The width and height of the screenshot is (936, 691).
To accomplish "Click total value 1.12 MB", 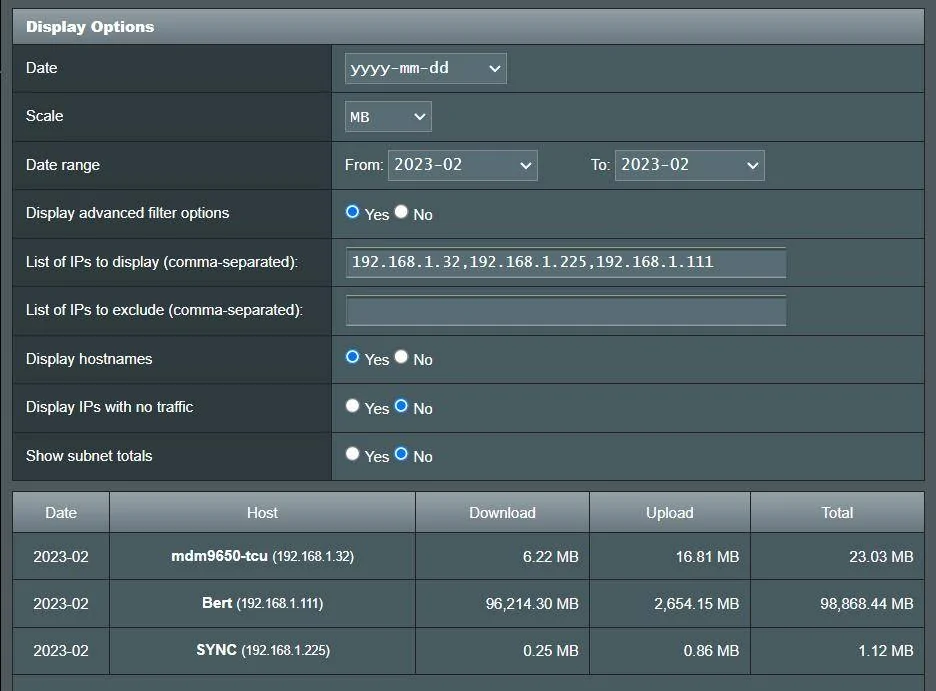I will [x=886, y=651].
